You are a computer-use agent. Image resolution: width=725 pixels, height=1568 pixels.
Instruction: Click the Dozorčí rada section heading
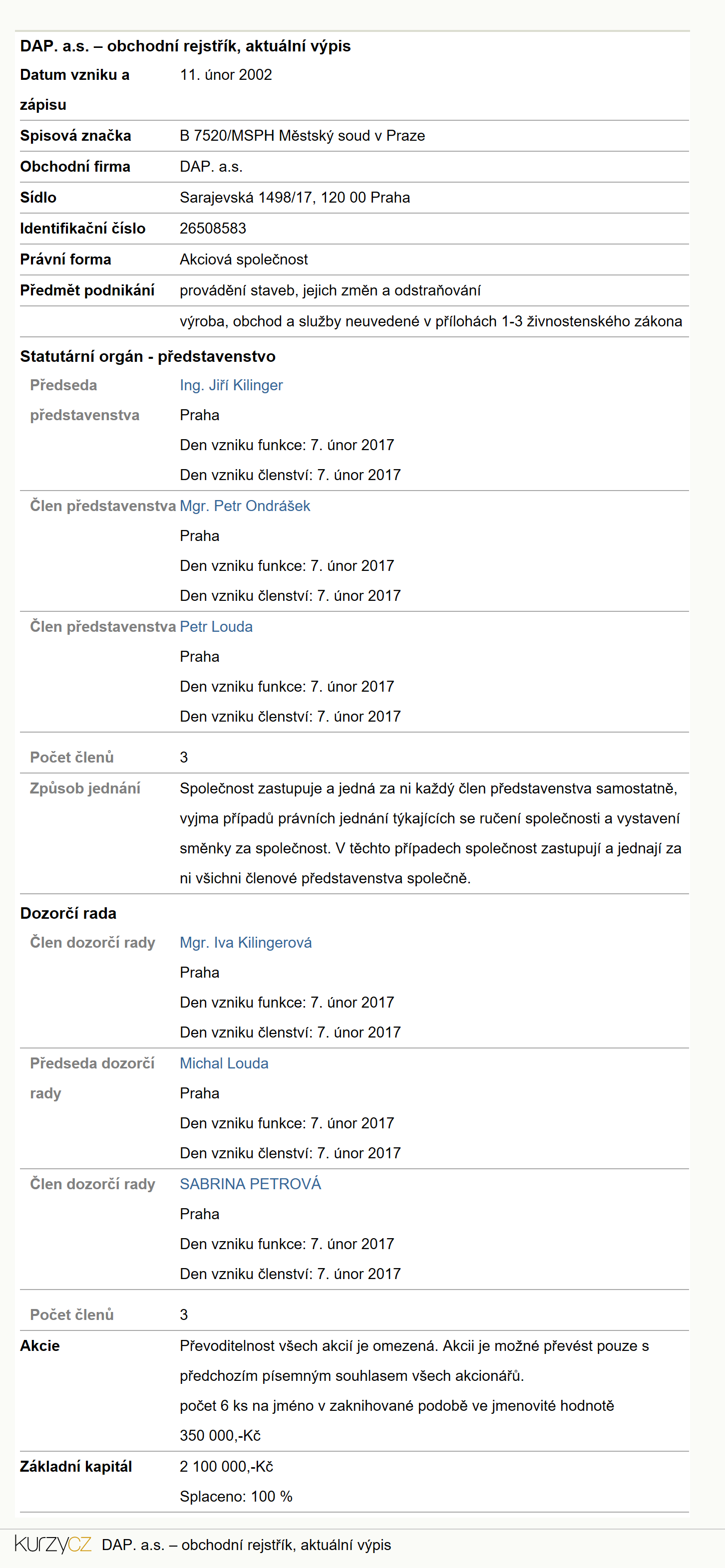point(68,913)
